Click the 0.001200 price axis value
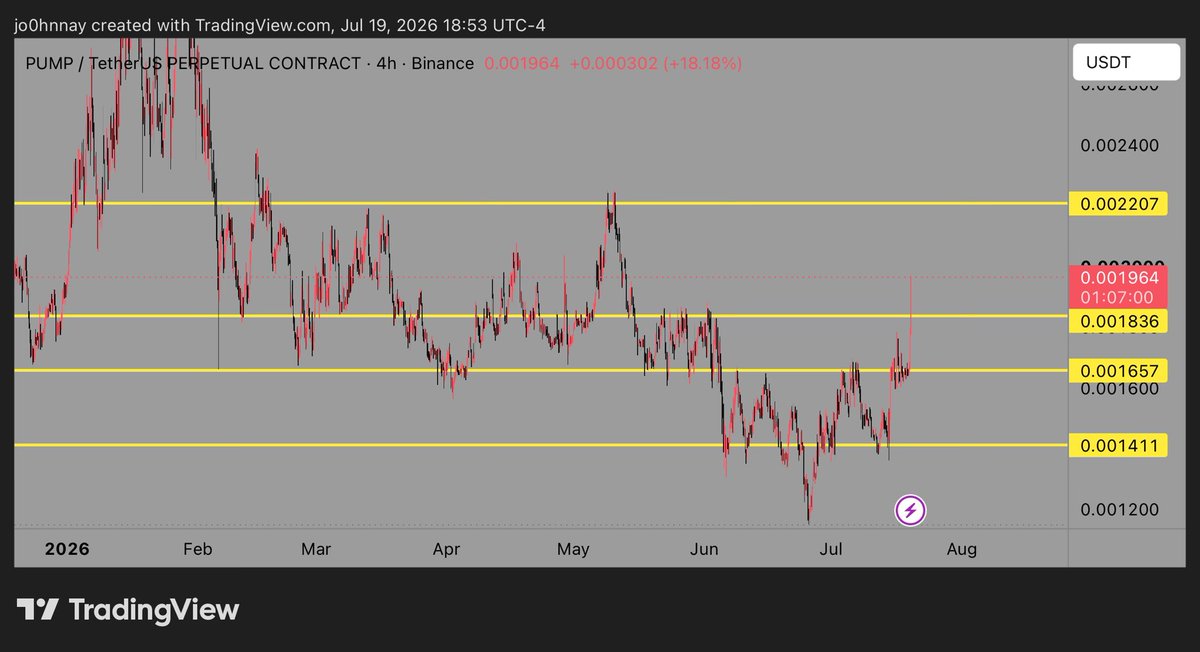The width and height of the screenshot is (1200, 652). [1119, 509]
